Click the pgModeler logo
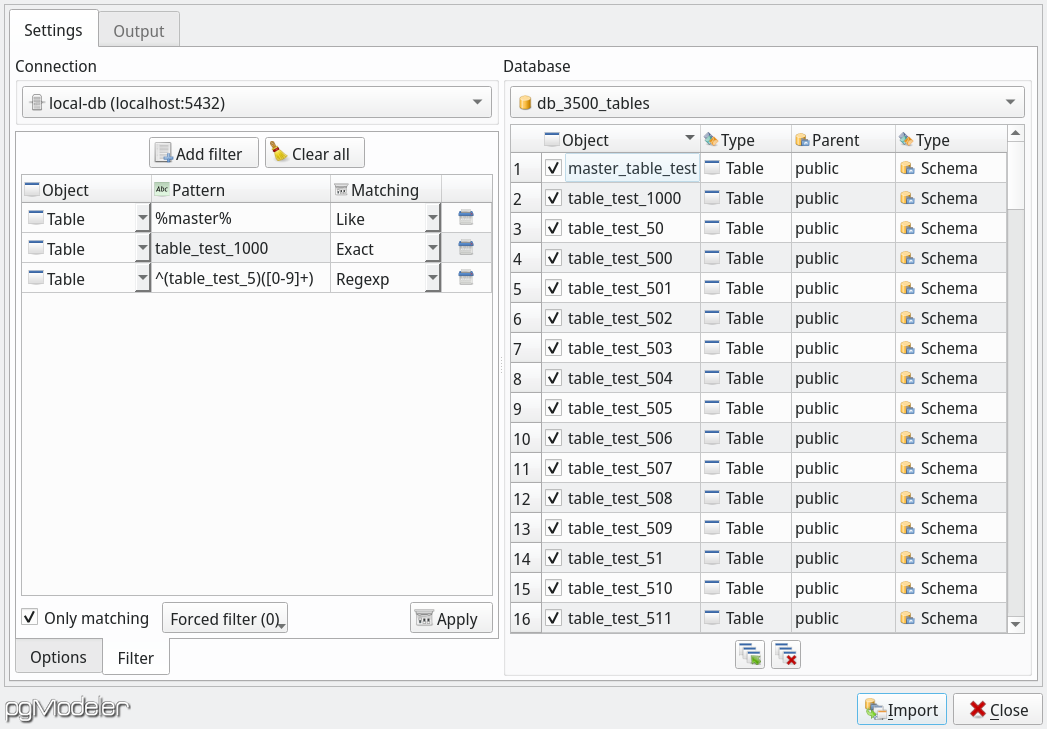 [x=67, y=709]
